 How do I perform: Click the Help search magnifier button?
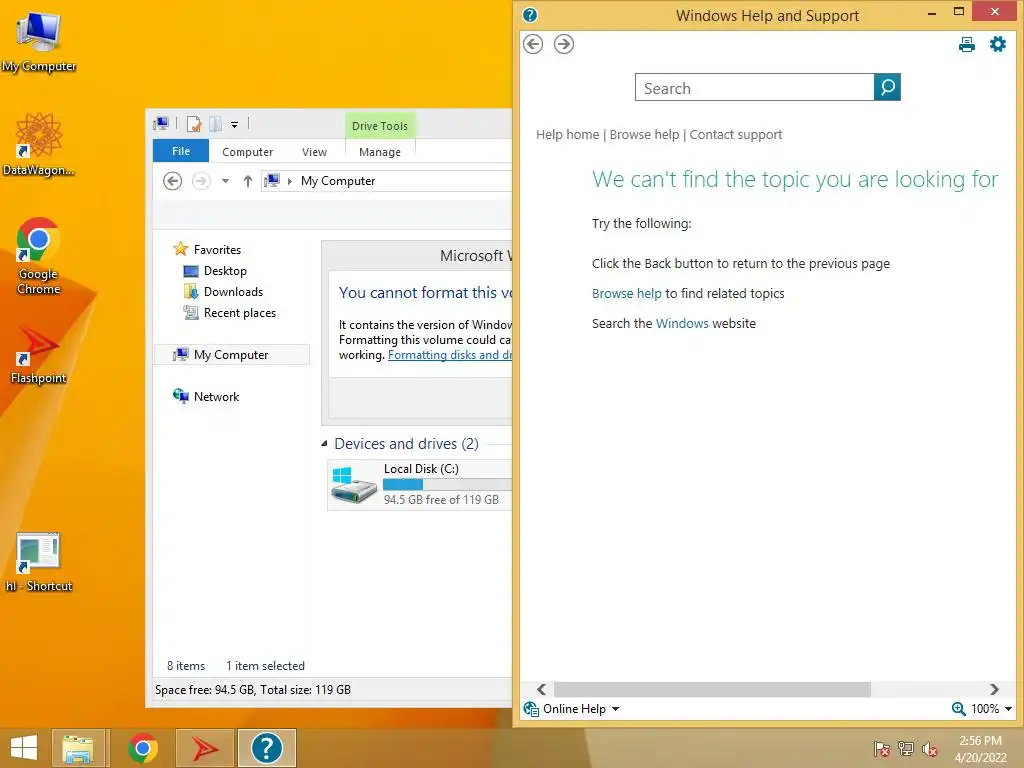tap(887, 87)
